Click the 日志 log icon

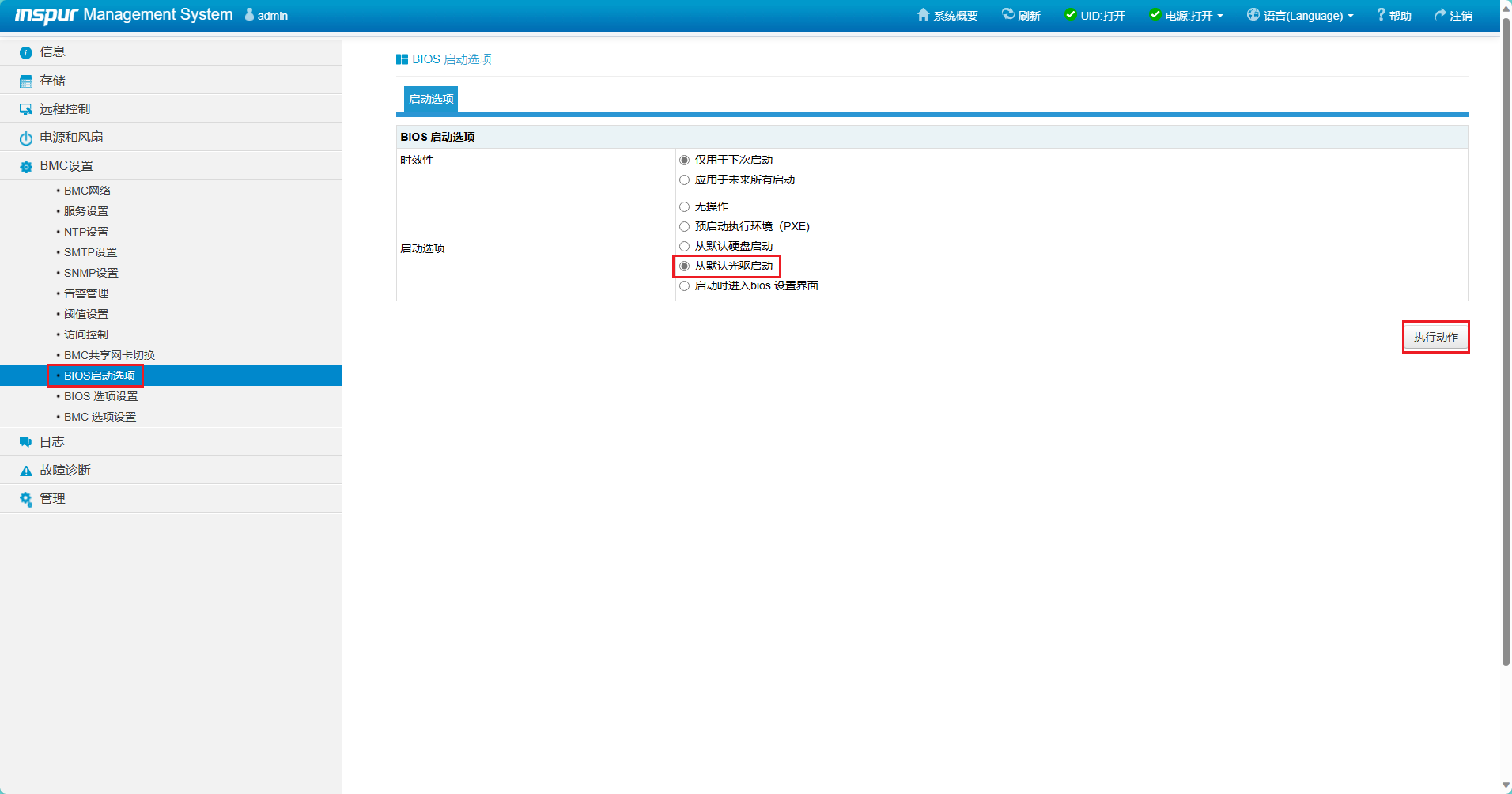tap(26, 442)
